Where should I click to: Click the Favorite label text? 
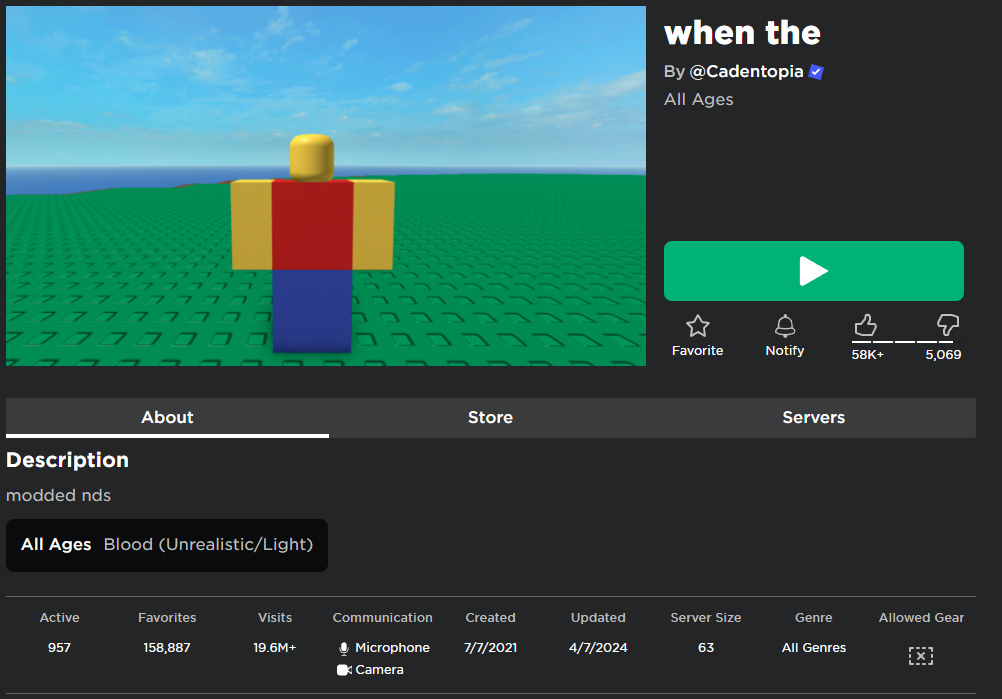click(x=697, y=351)
